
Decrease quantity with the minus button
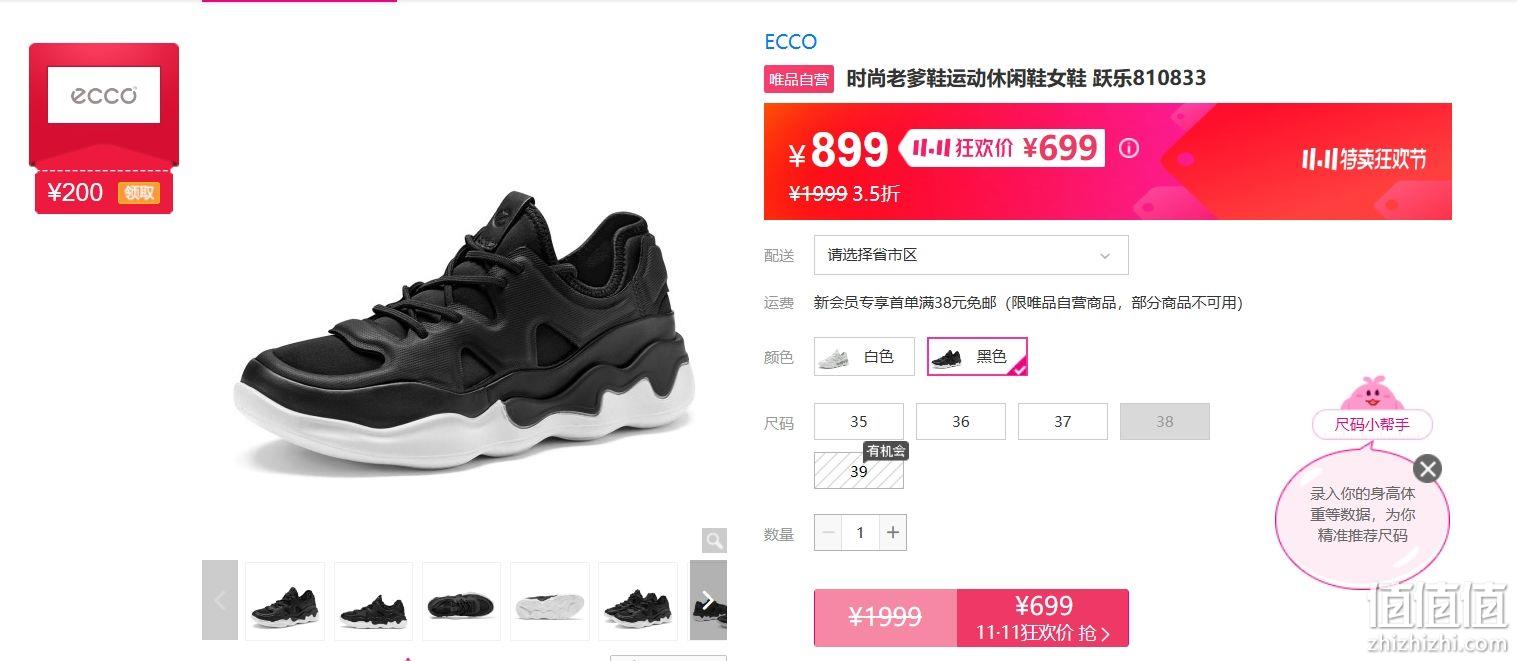click(828, 533)
